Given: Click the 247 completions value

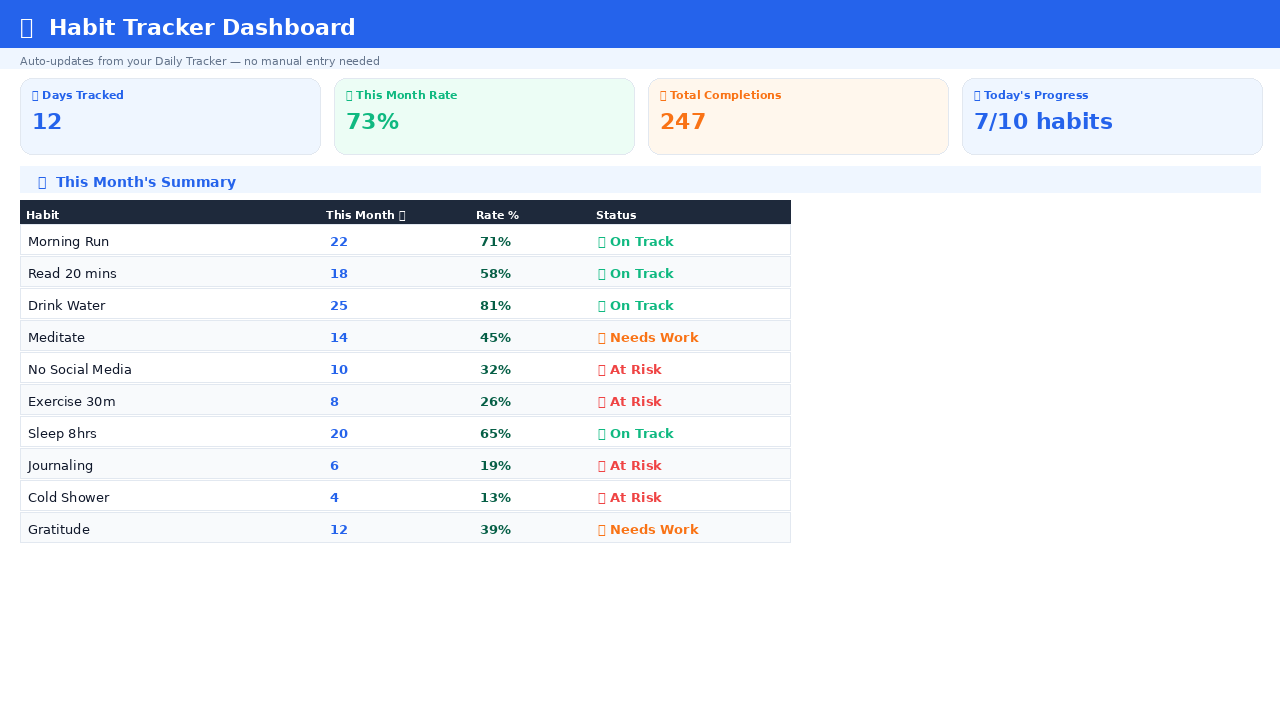Looking at the screenshot, I should click(683, 122).
